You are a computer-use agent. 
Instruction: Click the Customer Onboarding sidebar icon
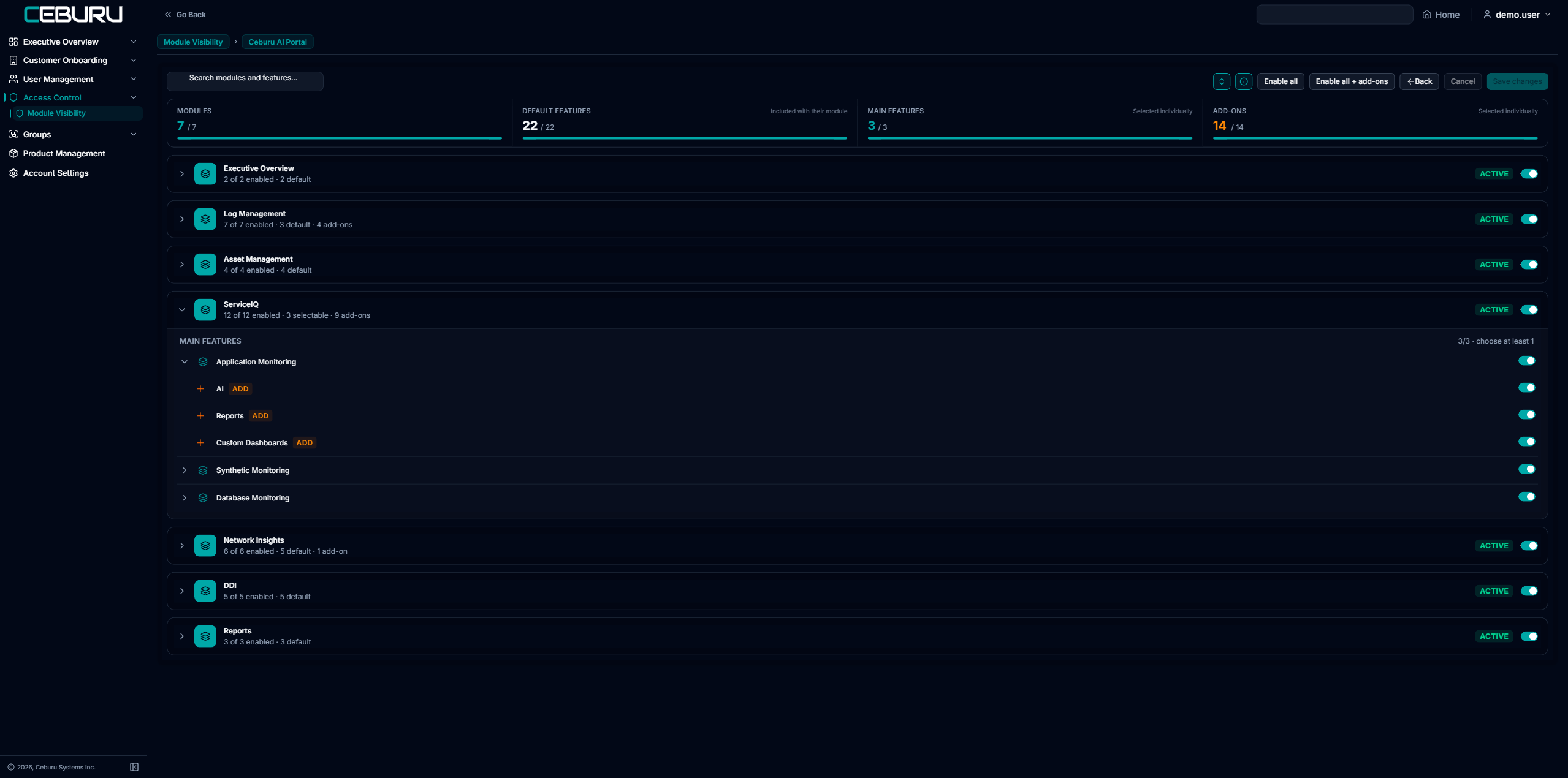tap(13, 60)
